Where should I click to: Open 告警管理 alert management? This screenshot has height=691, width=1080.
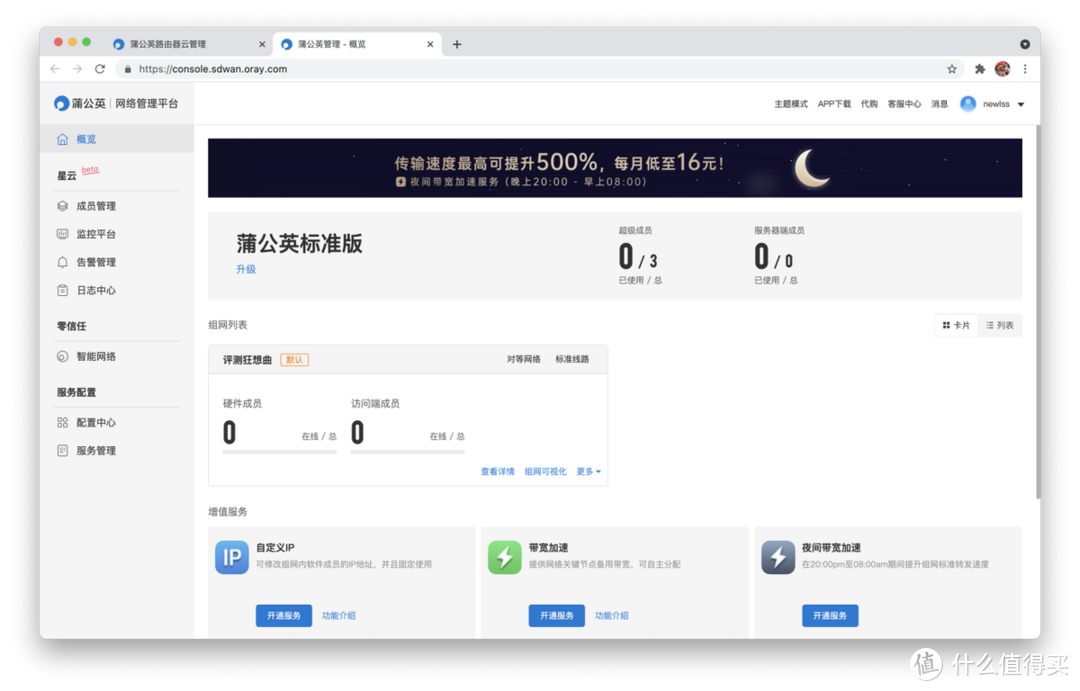coord(95,262)
